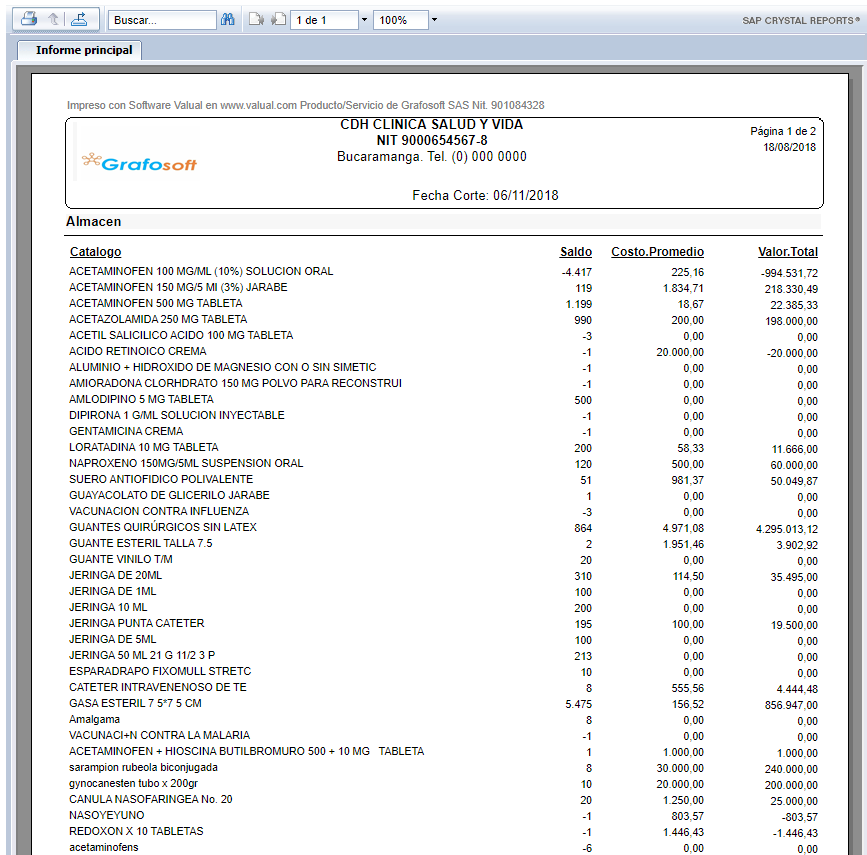The height and width of the screenshot is (855, 867).
Task: Click the Buscar search text field
Action: click(162, 20)
